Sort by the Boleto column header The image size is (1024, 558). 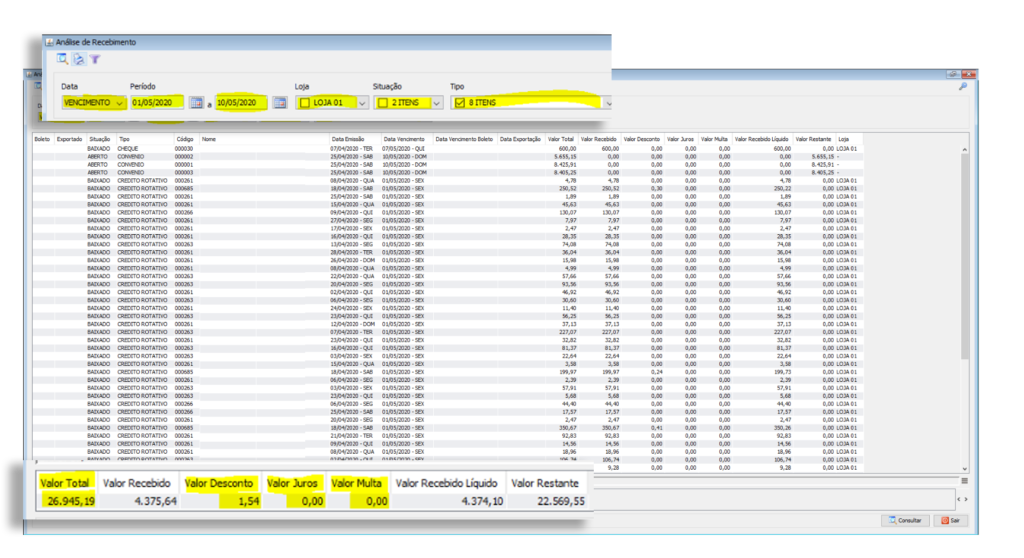[42, 139]
